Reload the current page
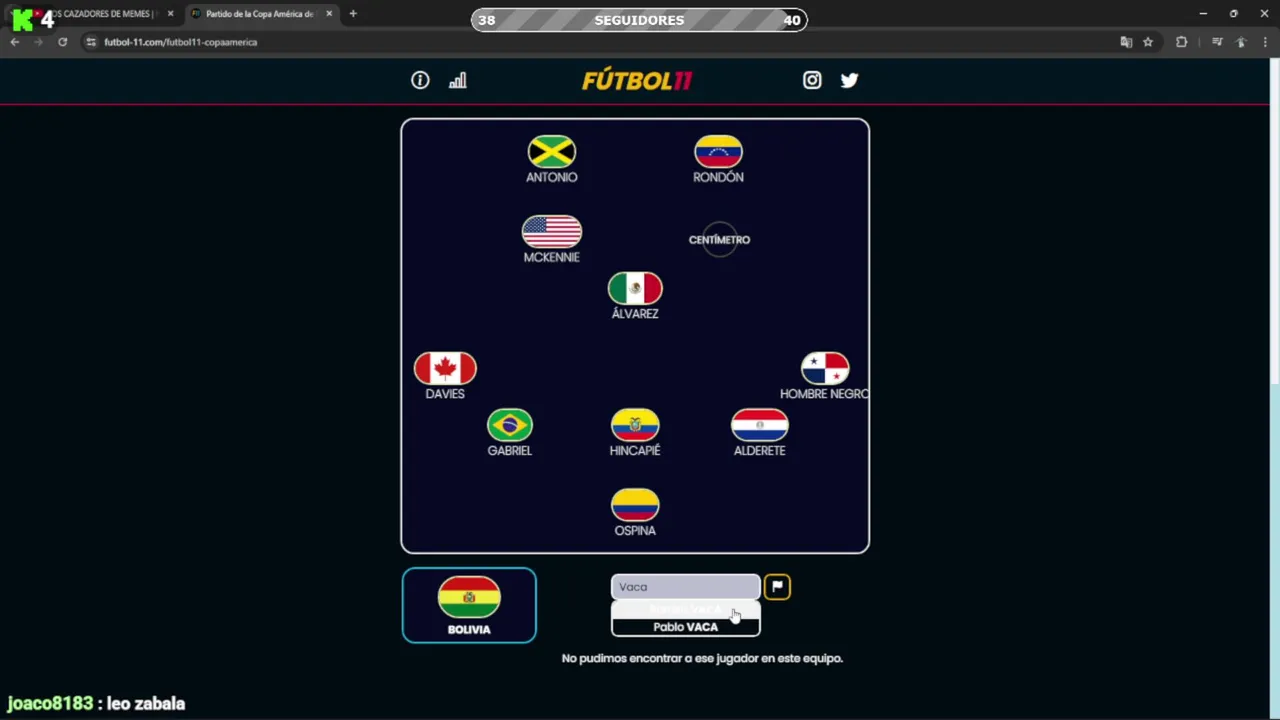Screen dimensions: 1280x720 tap(63, 42)
